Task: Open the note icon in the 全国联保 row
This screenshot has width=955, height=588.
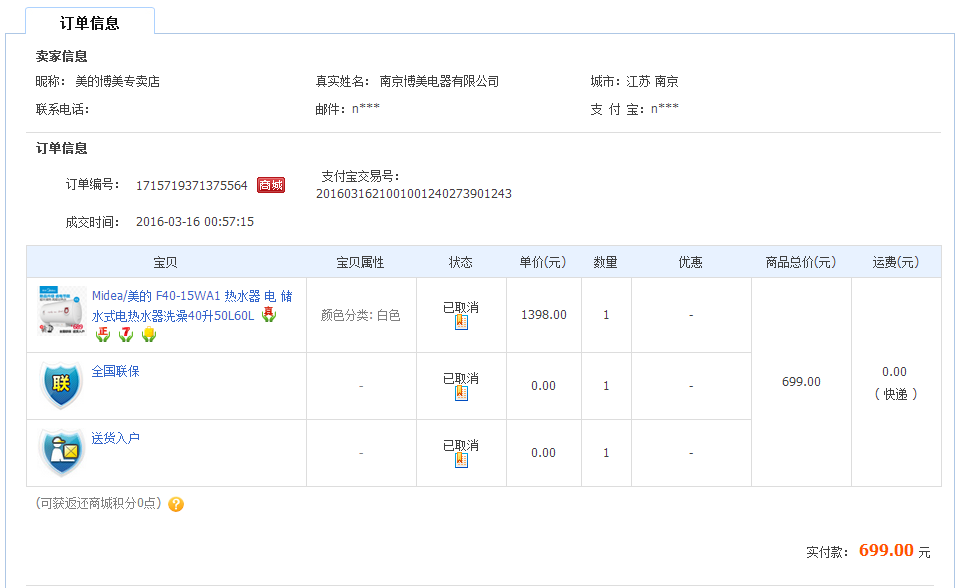Action: pyautogui.click(x=461, y=394)
